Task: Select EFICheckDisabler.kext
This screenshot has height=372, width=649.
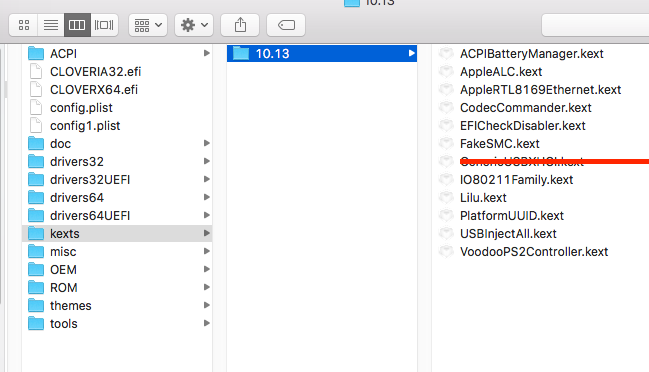Action: 522,125
